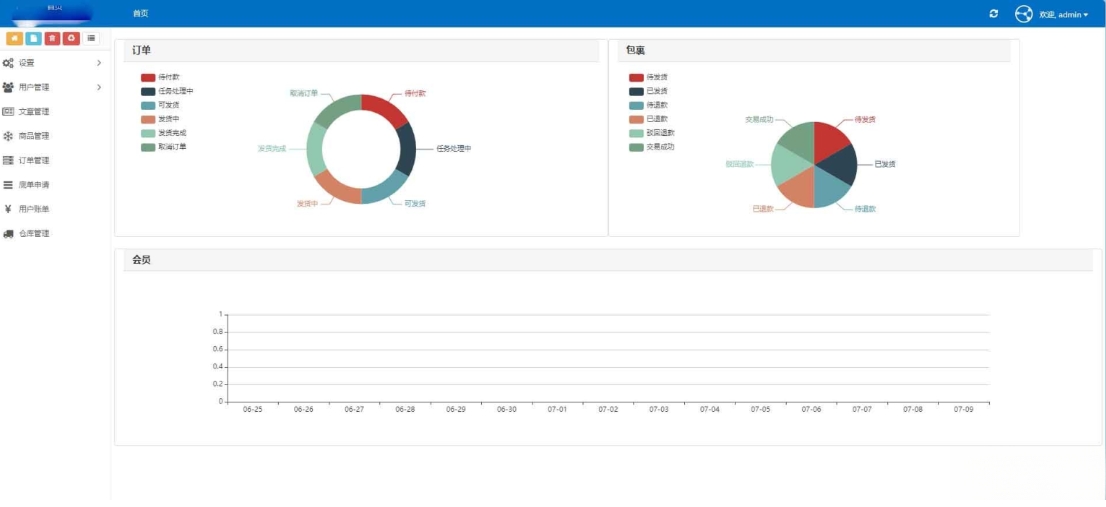This screenshot has width=1106, height=507.
Task: Expand the 用户管理 sidebar menu chevron
Action: (98, 87)
